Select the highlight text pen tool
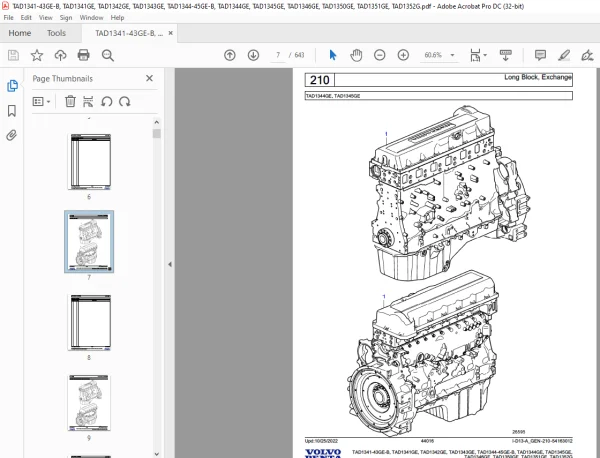The width and height of the screenshot is (600, 458). 564,55
